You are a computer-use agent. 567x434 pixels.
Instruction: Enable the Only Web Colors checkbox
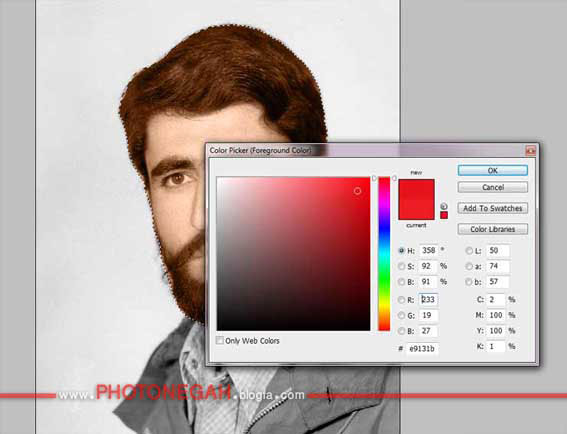pyautogui.click(x=219, y=340)
